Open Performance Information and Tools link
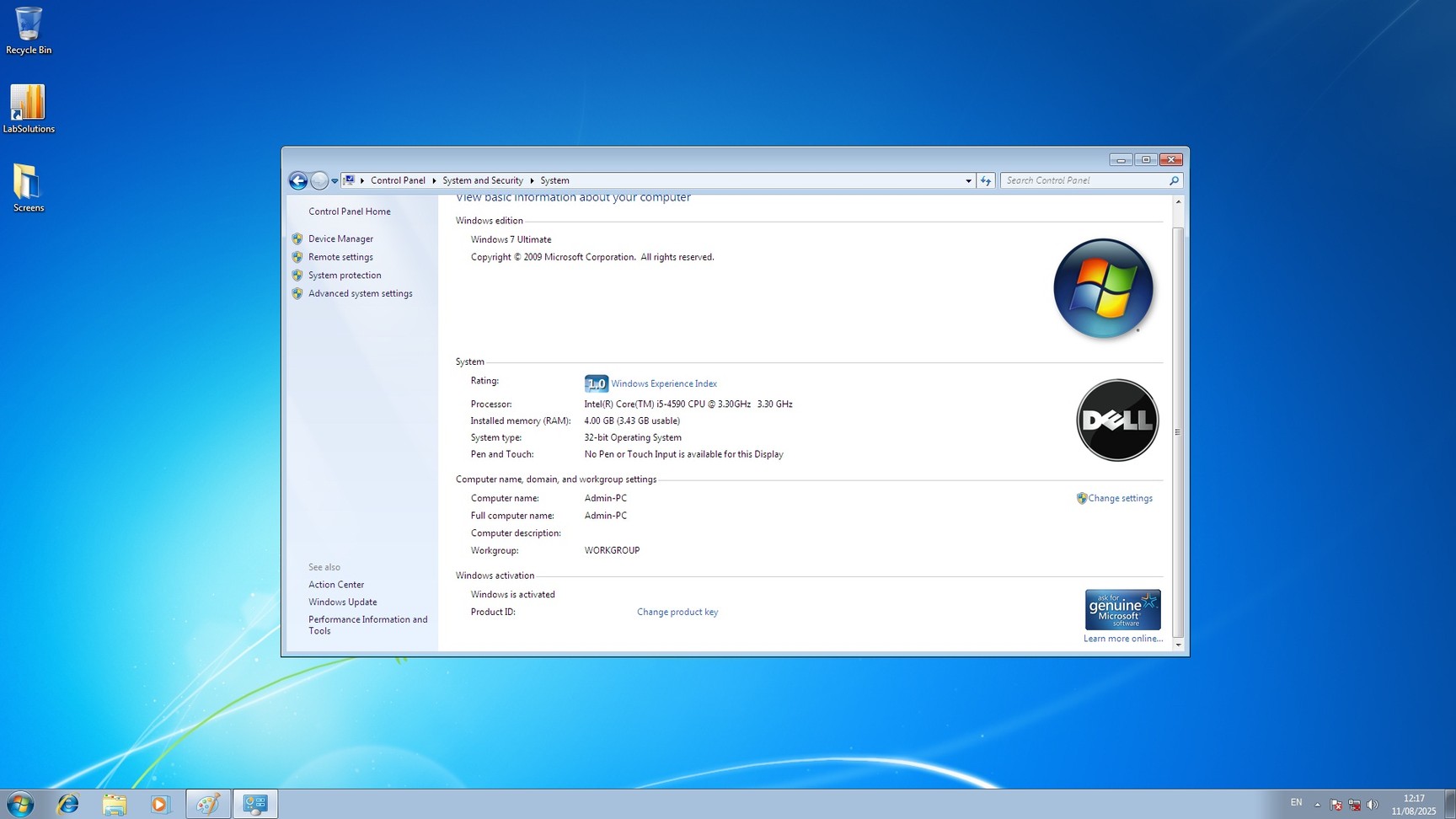Viewport: 1456px width, 819px height. pyautogui.click(x=368, y=625)
